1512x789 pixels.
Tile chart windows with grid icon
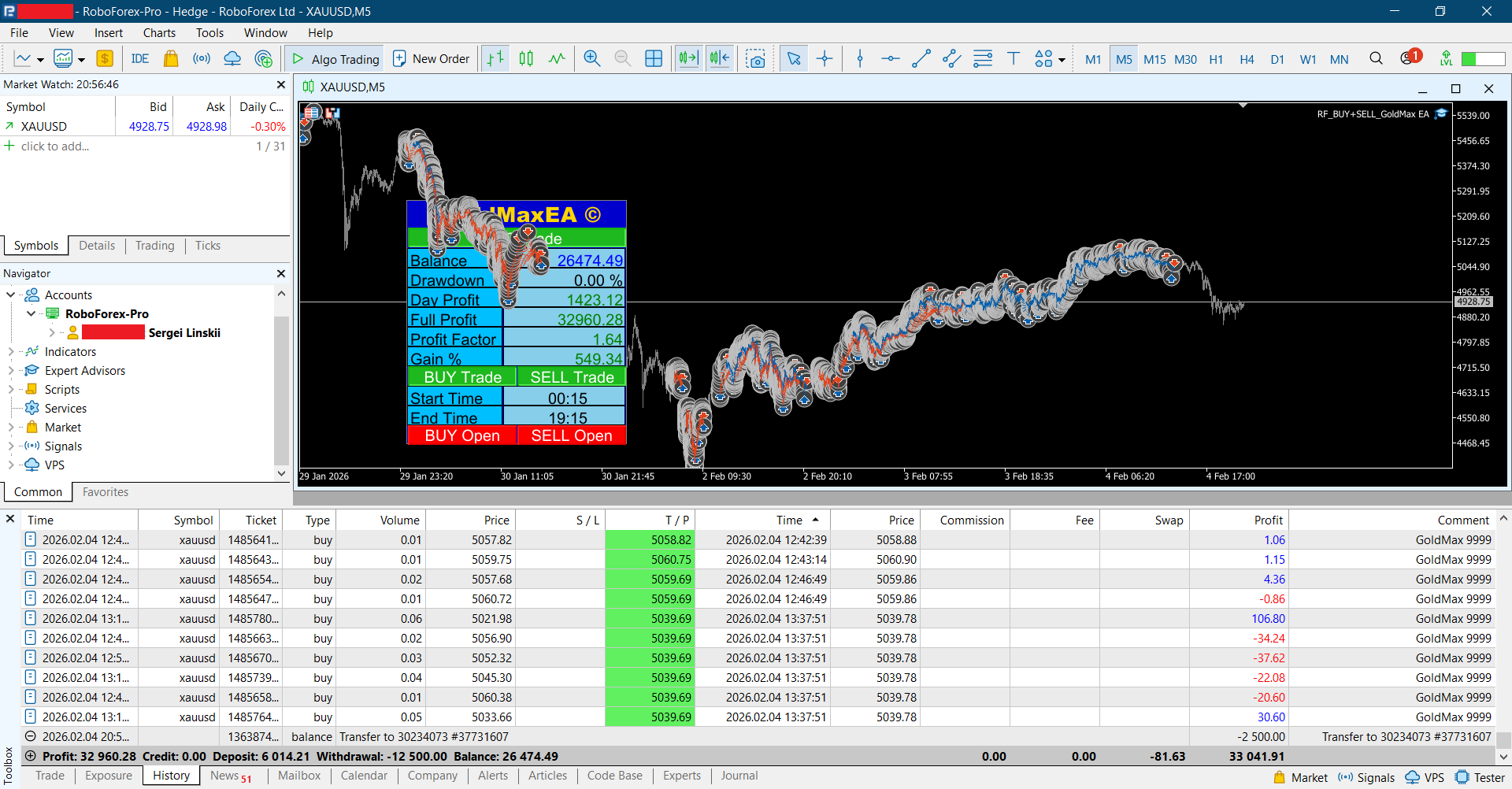click(654, 59)
